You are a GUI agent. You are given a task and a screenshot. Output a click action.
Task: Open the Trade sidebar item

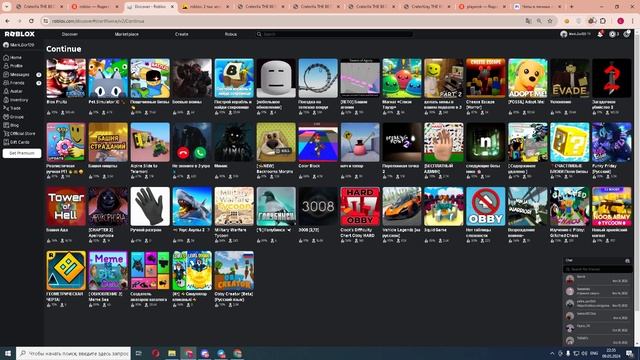pos(12,108)
